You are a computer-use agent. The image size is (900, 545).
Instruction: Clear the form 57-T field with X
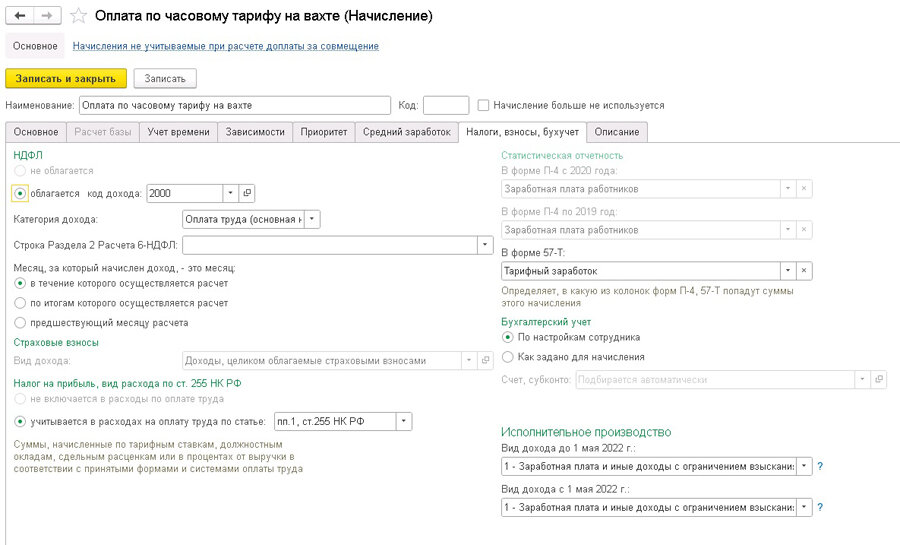tap(804, 271)
